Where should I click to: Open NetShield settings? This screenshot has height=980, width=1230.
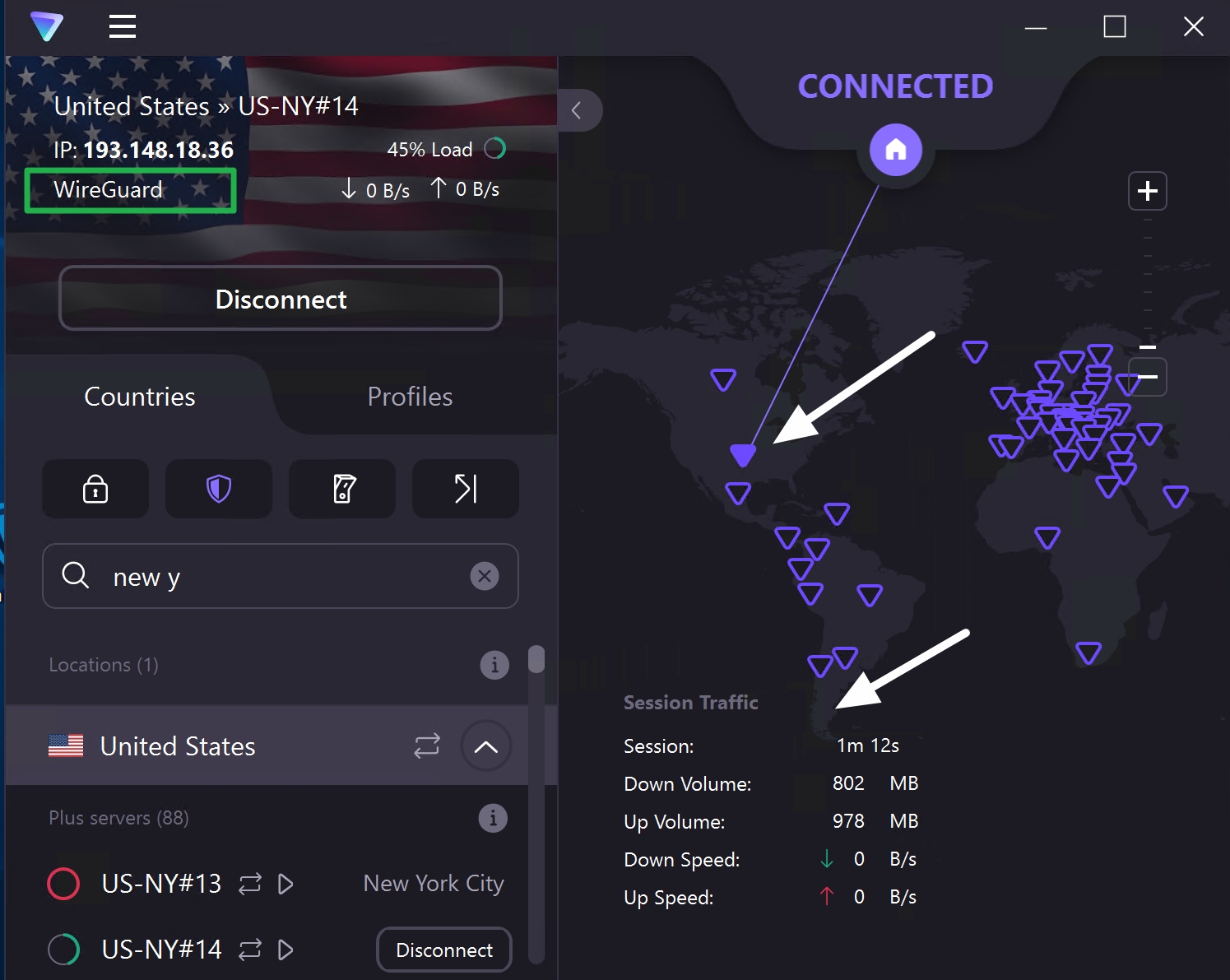(x=219, y=489)
